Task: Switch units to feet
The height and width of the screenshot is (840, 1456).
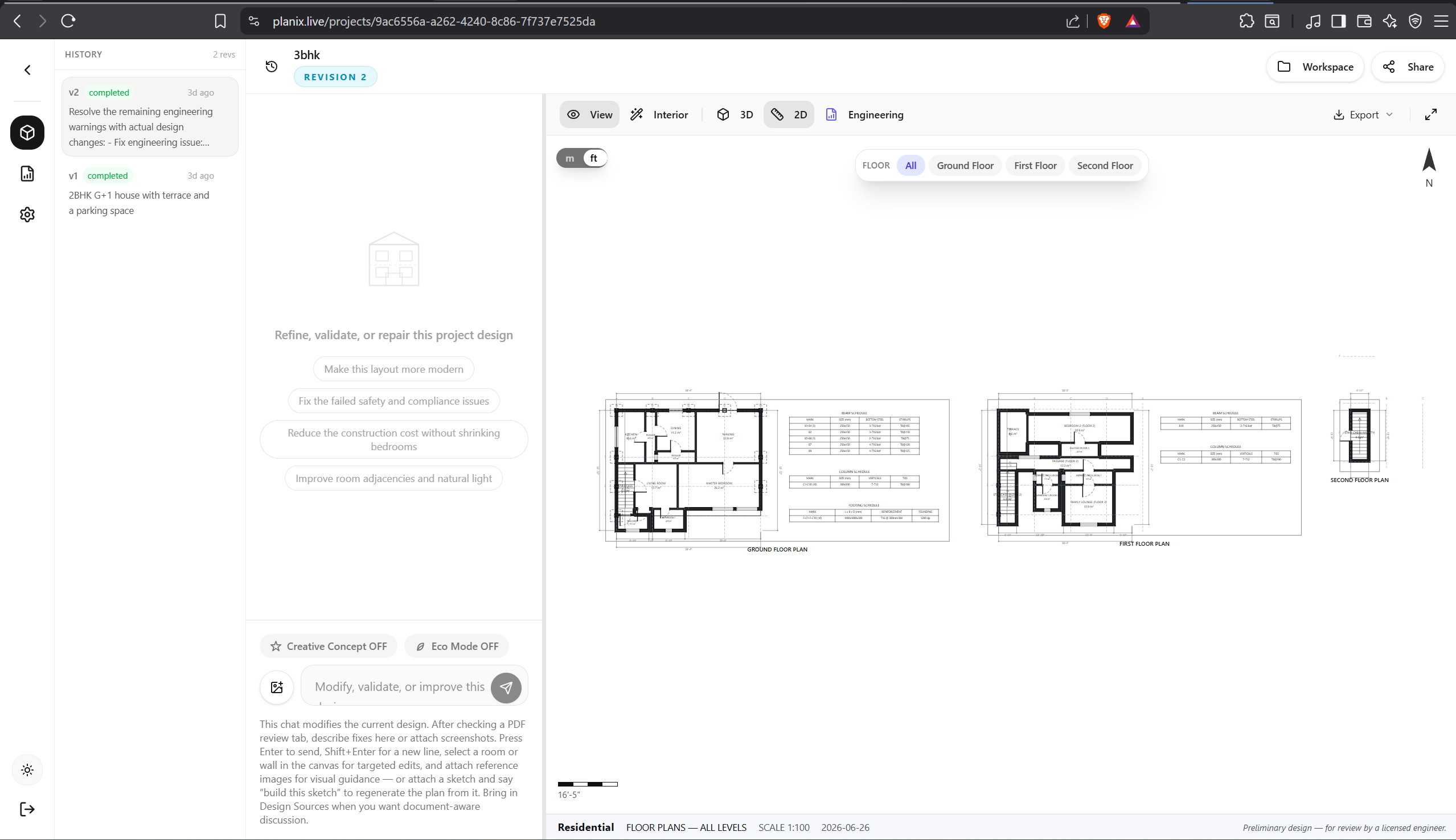Action: (x=594, y=158)
